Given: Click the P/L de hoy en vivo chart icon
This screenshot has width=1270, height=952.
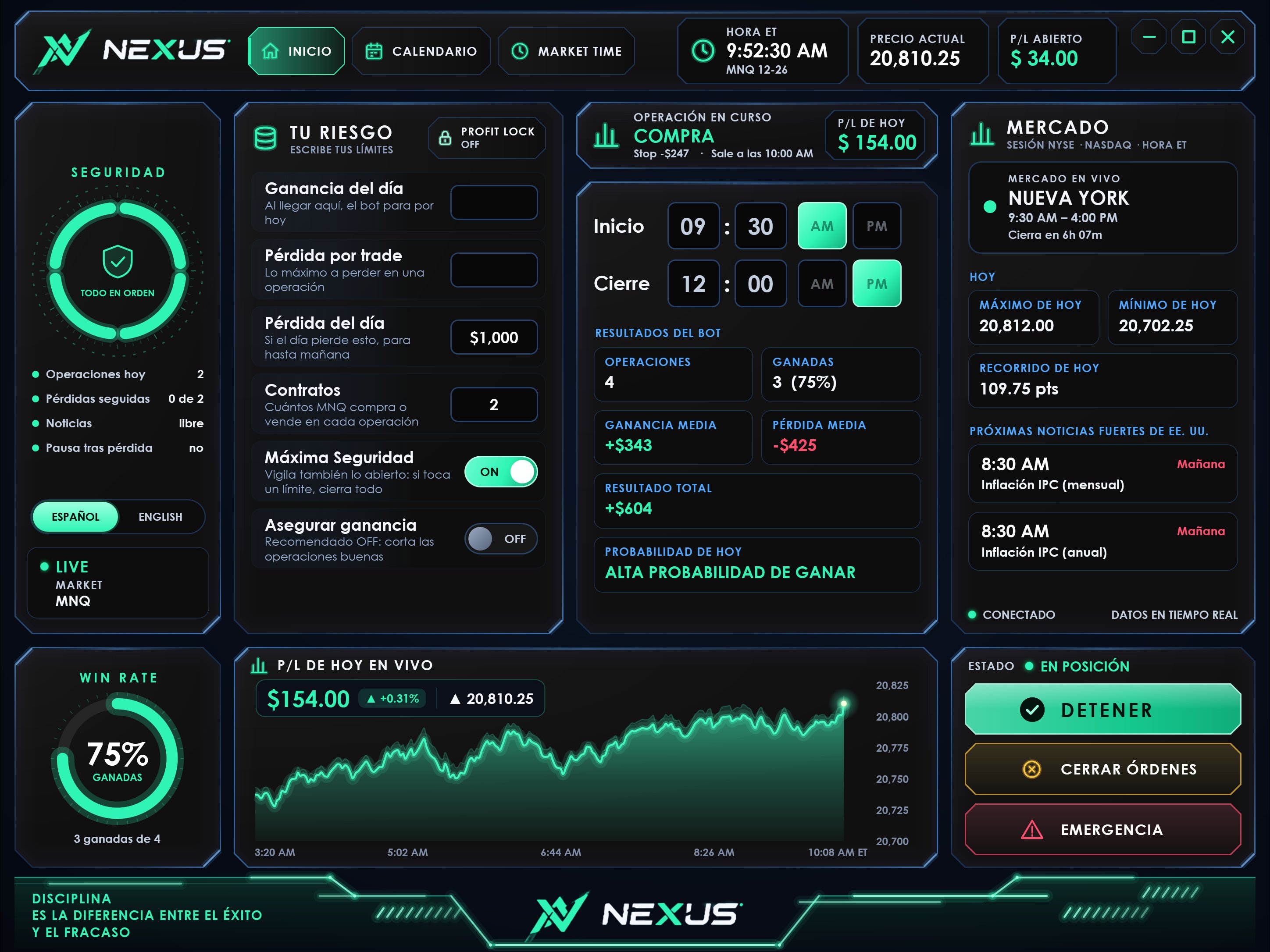Looking at the screenshot, I should point(259,666).
